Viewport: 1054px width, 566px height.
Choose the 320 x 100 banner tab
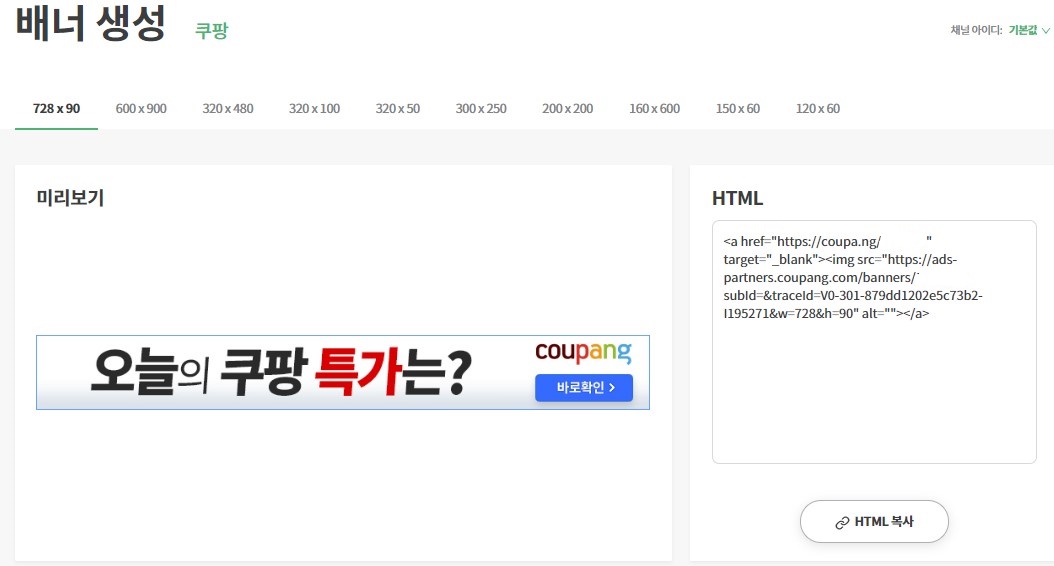[315, 108]
